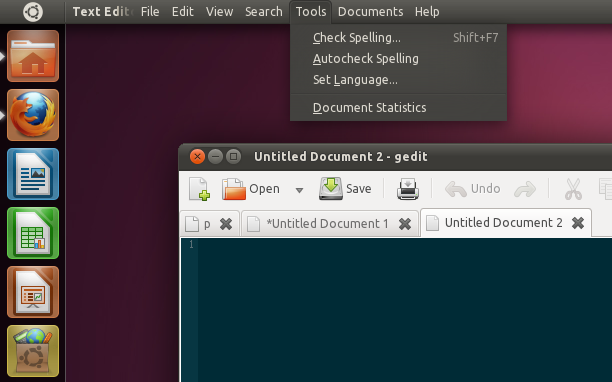Image resolution: width=612 pixels, height=382 pixels.
Task: Create a new document in gedit
Action: [x=199, y=189]
